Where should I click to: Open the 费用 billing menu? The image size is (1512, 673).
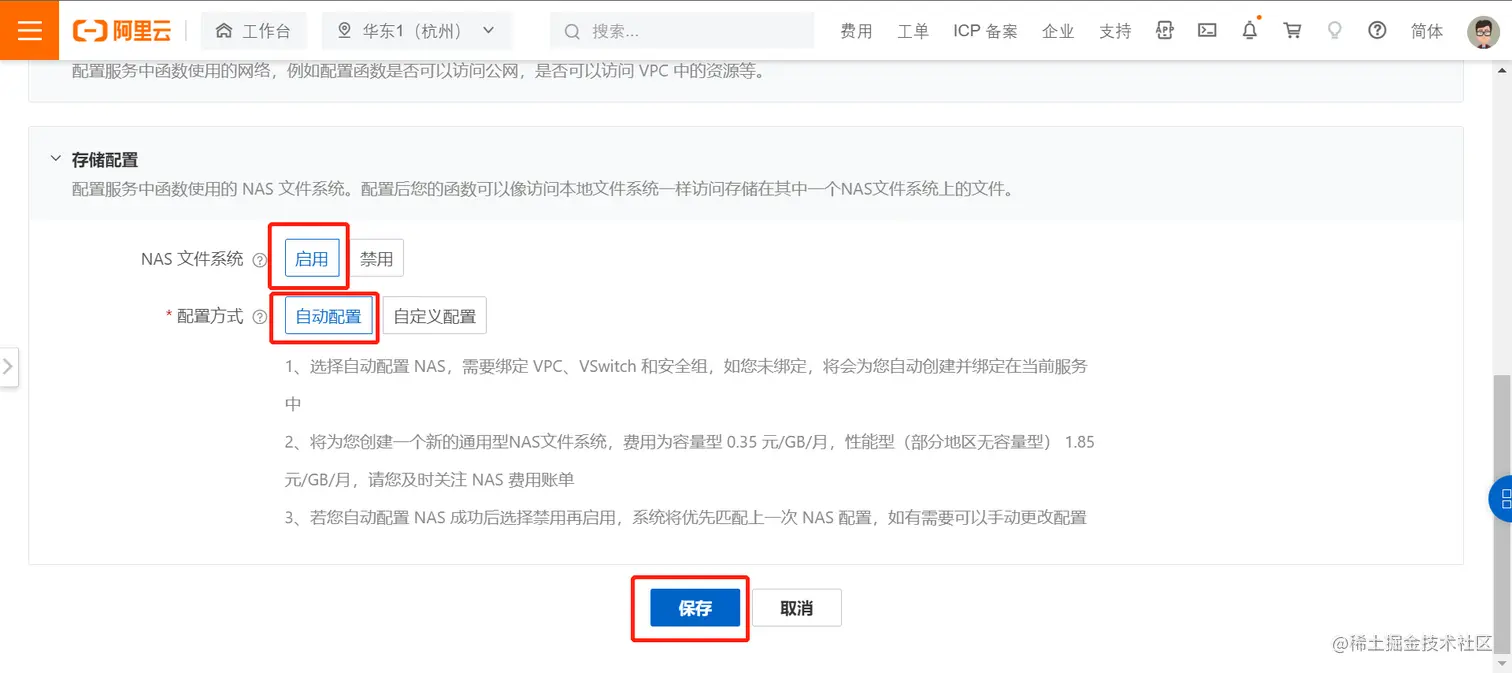click(x=856, y=31)
